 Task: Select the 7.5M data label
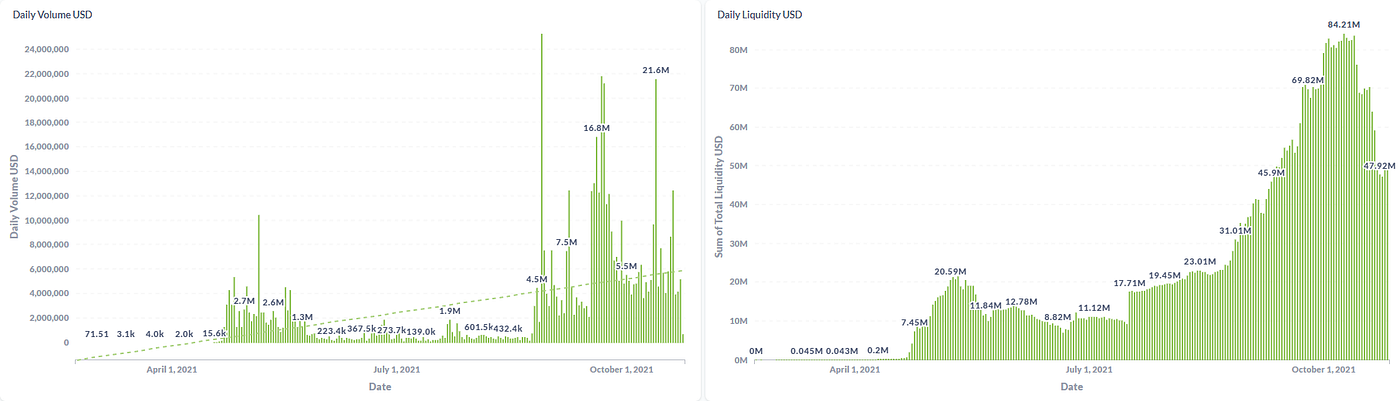click(567, 242)
